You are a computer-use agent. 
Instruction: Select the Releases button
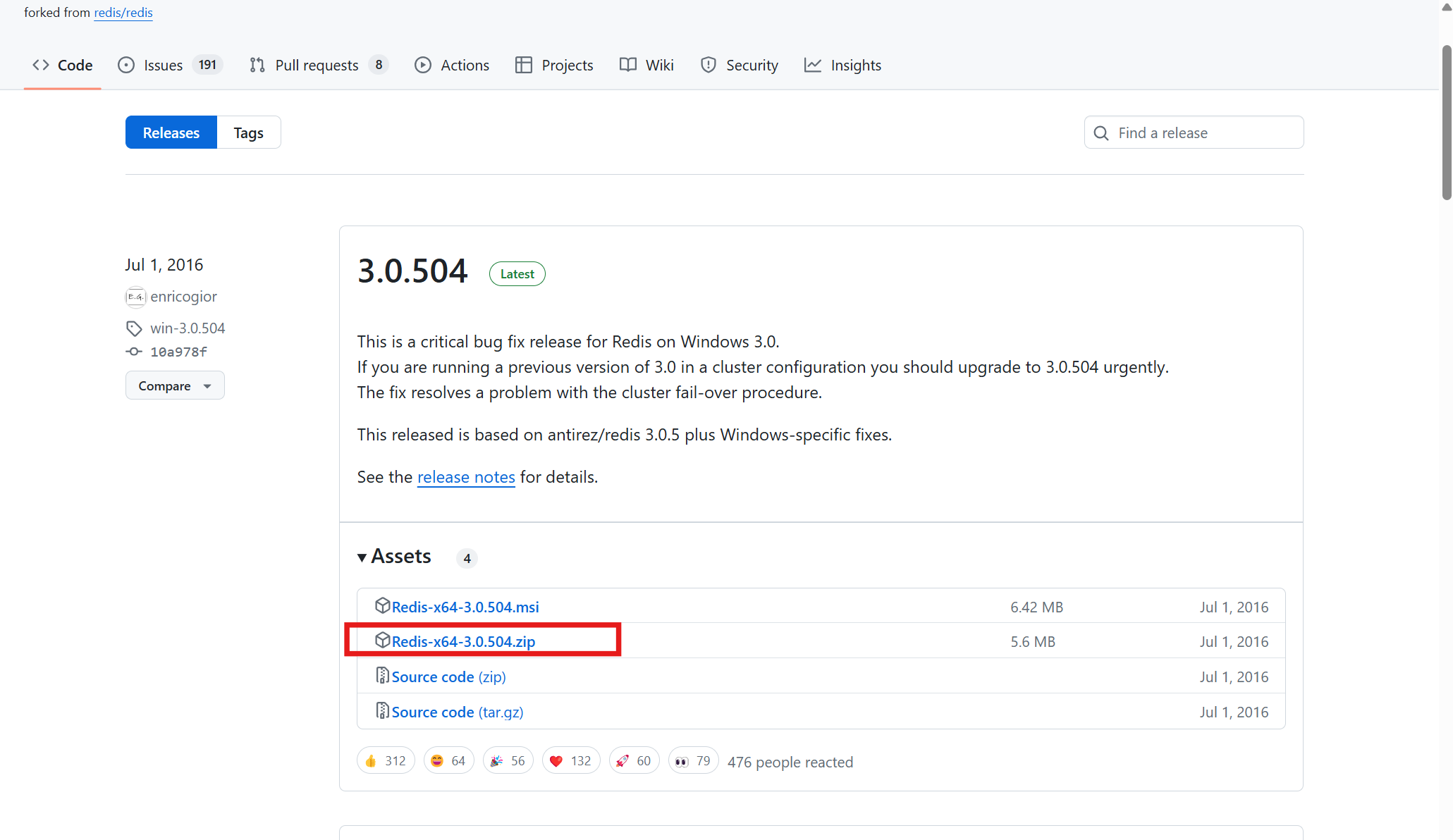click(x=171, y=132)
